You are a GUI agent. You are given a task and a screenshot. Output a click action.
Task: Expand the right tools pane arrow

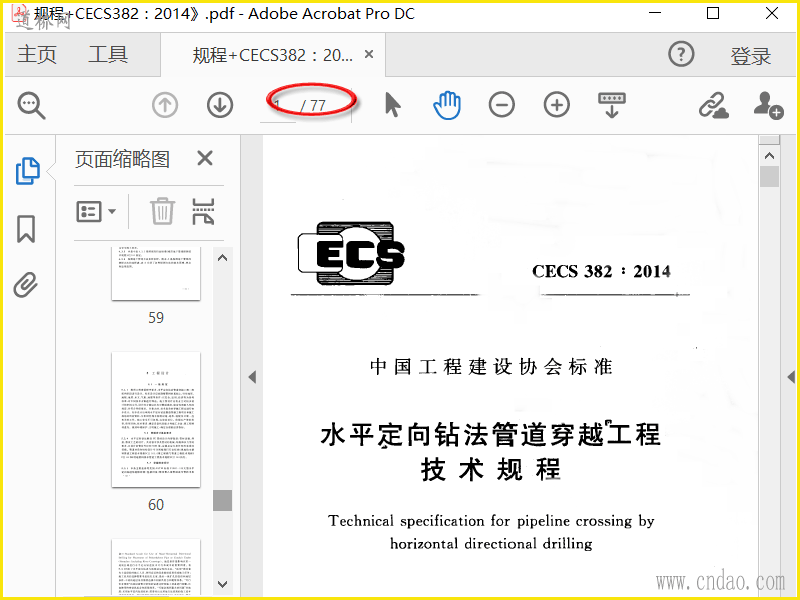[x=791, y=377]
